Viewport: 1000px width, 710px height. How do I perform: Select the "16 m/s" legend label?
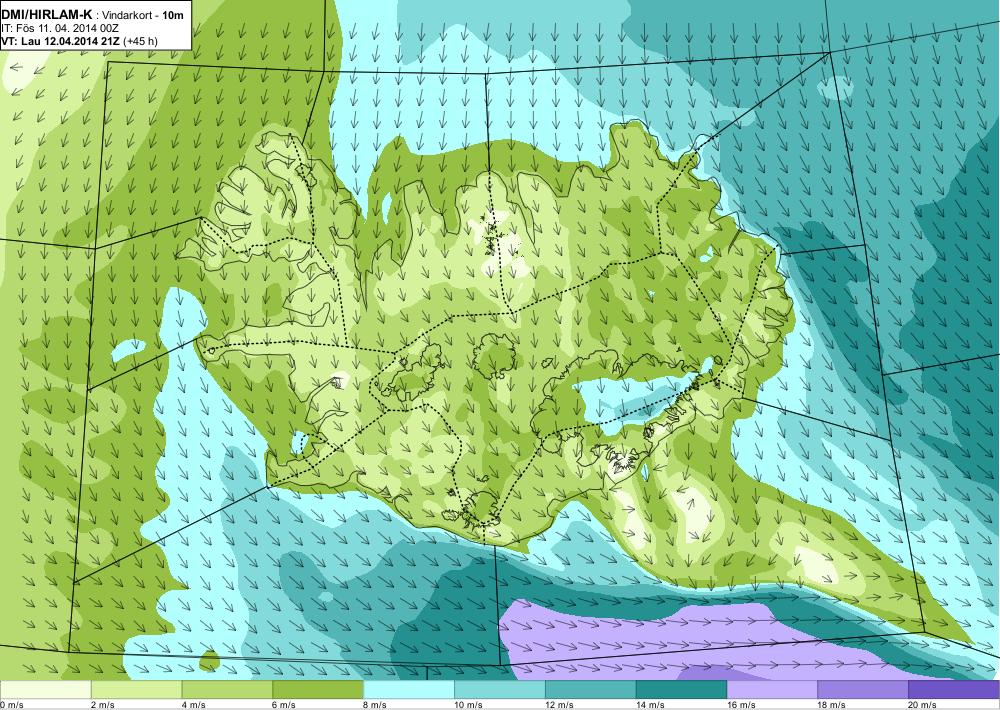click(x=742, y=705)
